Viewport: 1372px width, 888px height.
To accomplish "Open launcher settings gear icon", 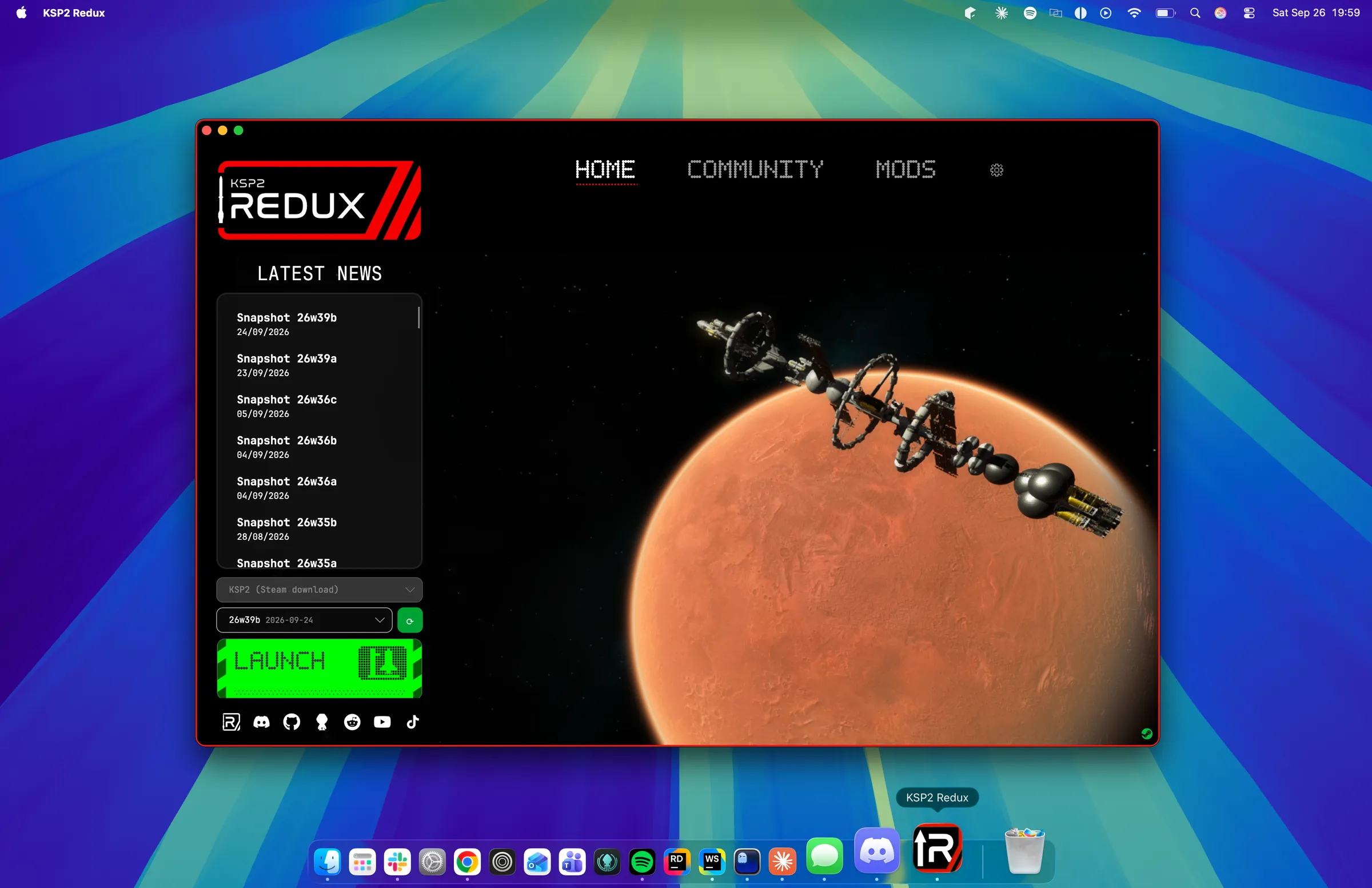I will pyautogui.click(x=997, y=170).
